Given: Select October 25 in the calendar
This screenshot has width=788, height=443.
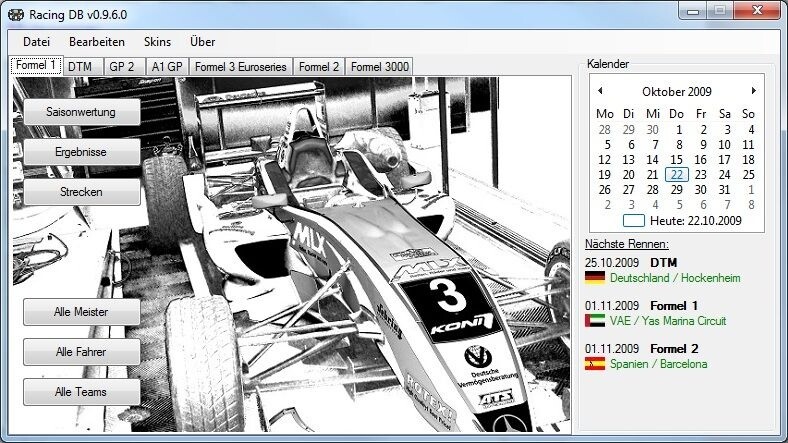Looking at the screenshot, I should pos(748,175).
